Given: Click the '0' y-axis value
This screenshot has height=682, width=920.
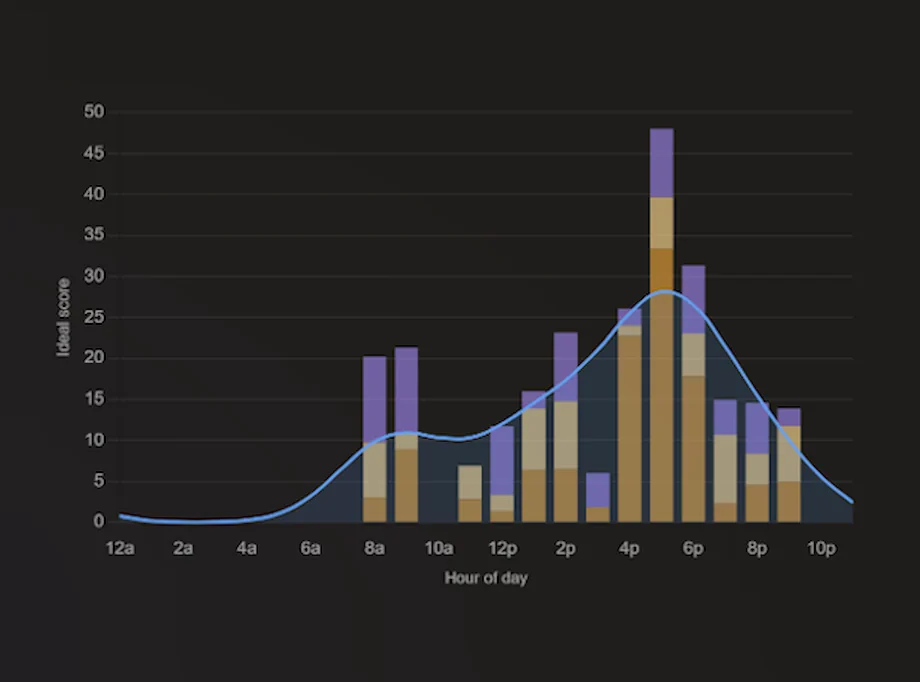Looking at the screenshot, I should coord(99,521).
